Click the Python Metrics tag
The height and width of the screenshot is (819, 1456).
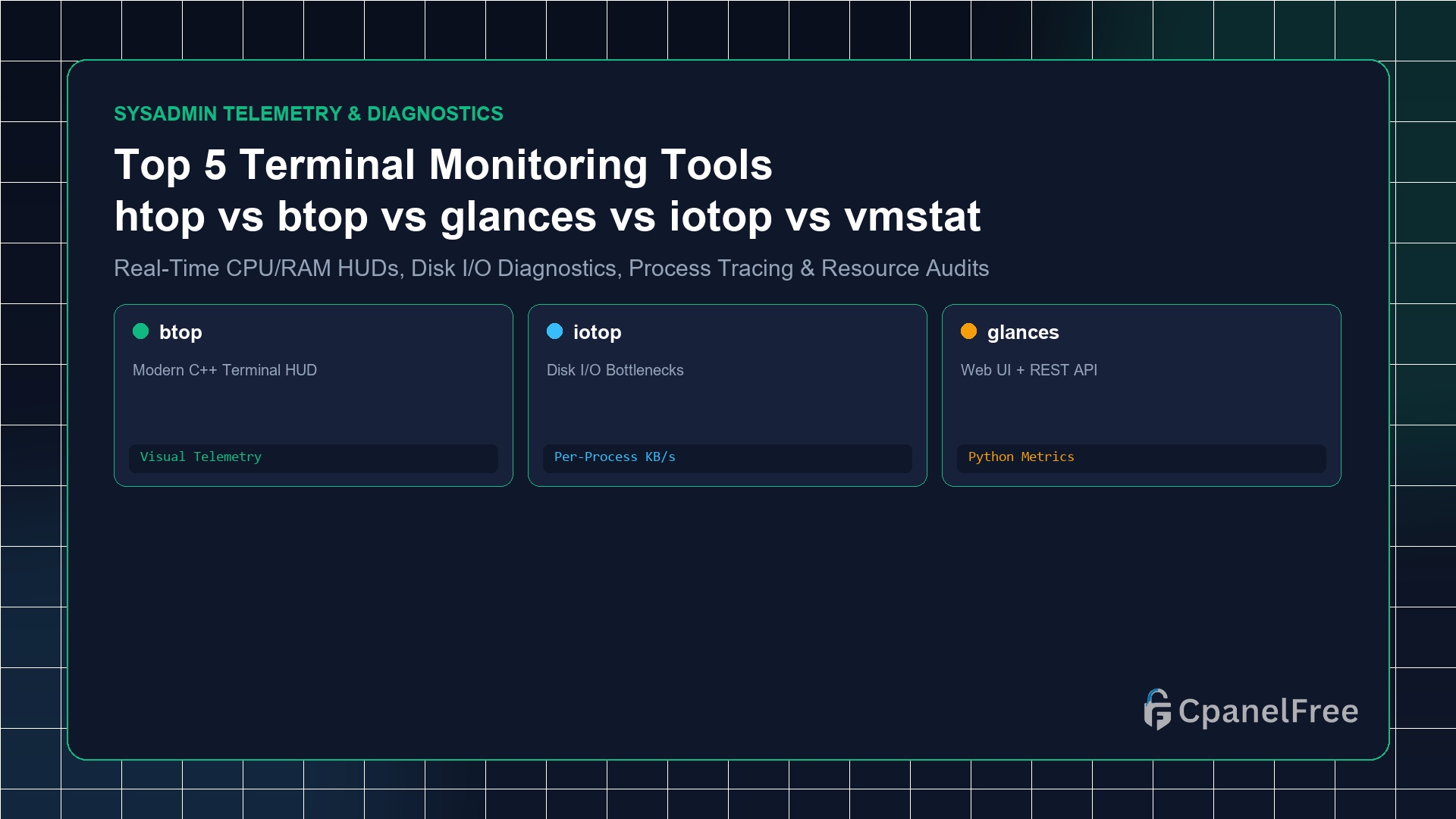[1141, 457]
